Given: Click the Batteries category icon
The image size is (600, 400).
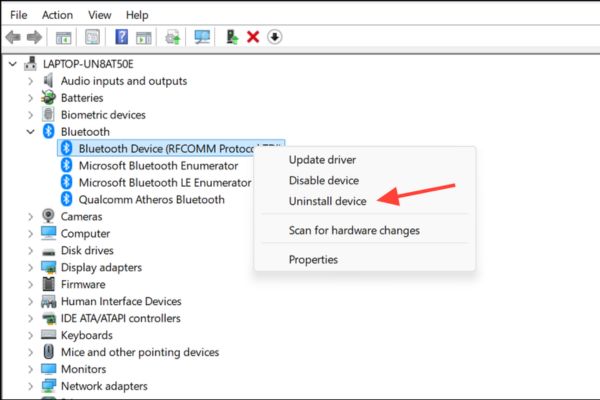Looking at the screenshot, I should (48, 98).
